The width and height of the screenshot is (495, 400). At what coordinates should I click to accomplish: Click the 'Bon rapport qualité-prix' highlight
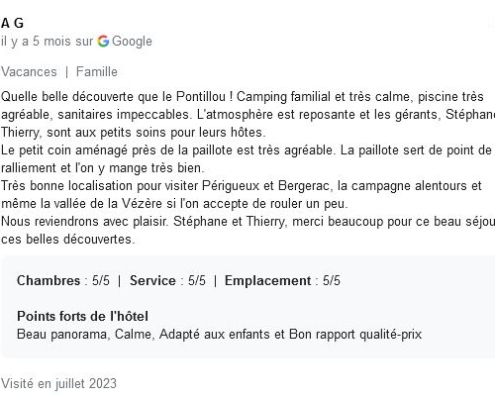tap(355, 334)
